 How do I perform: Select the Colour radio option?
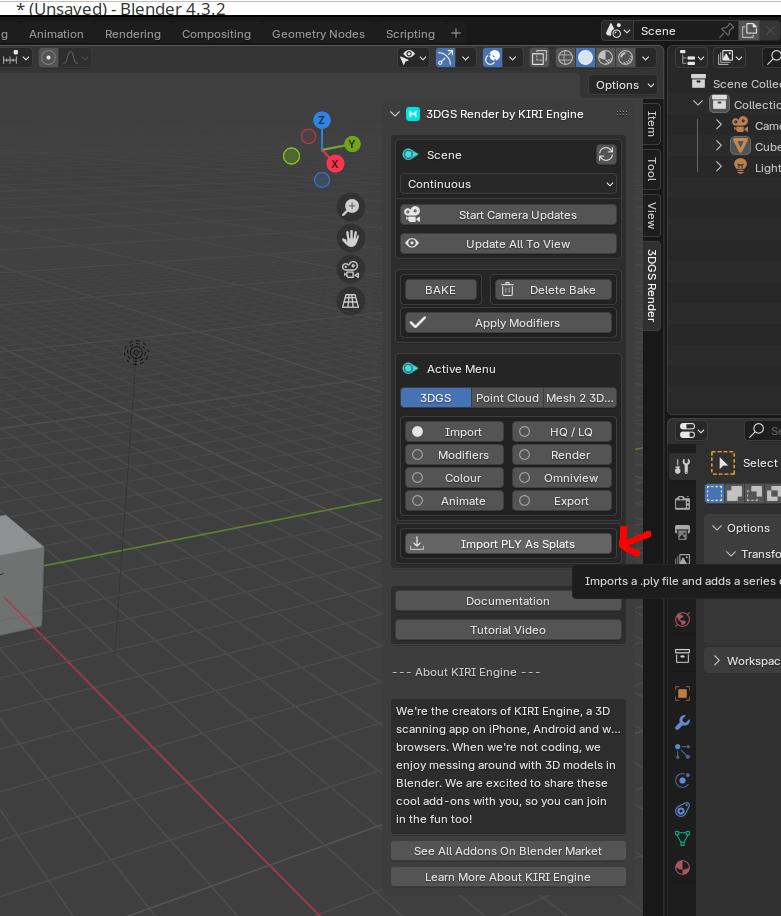click(454, 478)
